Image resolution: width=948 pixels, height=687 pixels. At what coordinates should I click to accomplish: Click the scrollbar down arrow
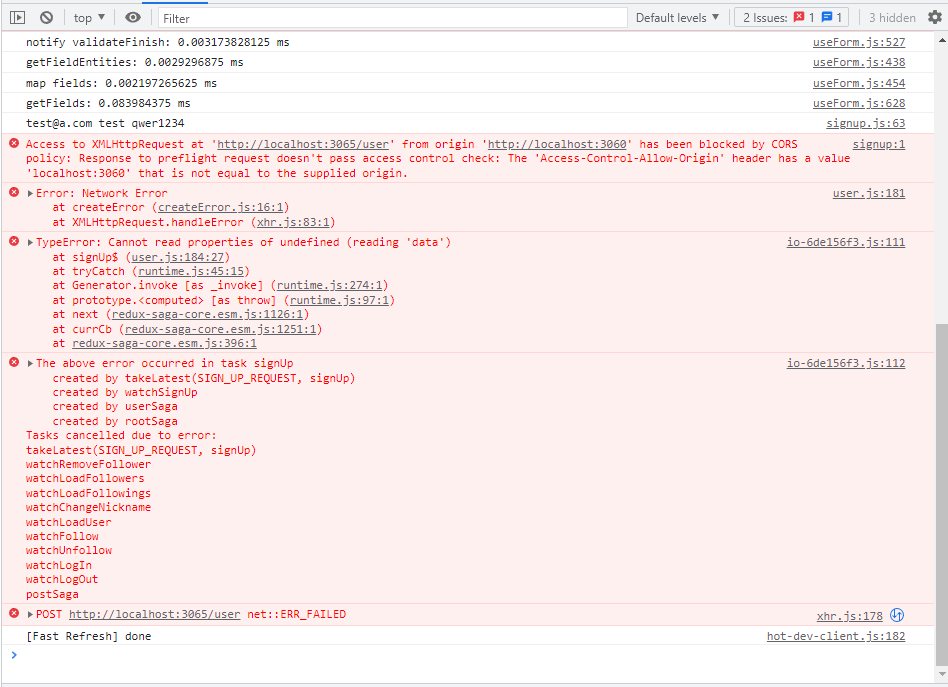click(941, 673)
